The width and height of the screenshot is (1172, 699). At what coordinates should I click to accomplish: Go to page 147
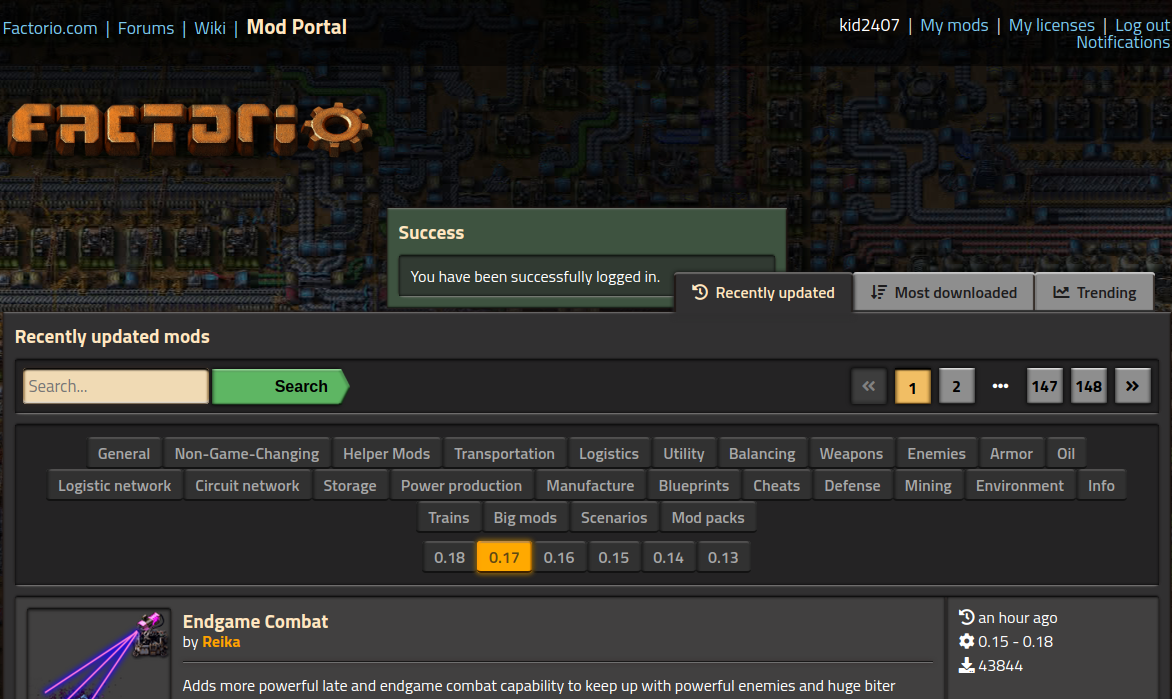1044,387
